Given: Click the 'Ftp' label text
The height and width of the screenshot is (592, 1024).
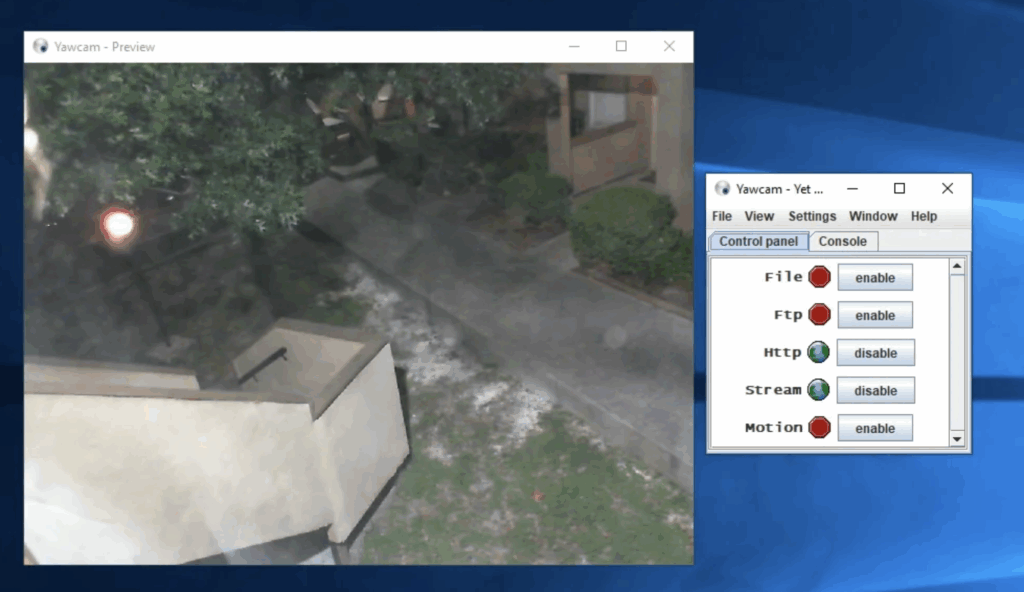Looking at the screenshot, I should pyautogui.click(x=788, y=315).
